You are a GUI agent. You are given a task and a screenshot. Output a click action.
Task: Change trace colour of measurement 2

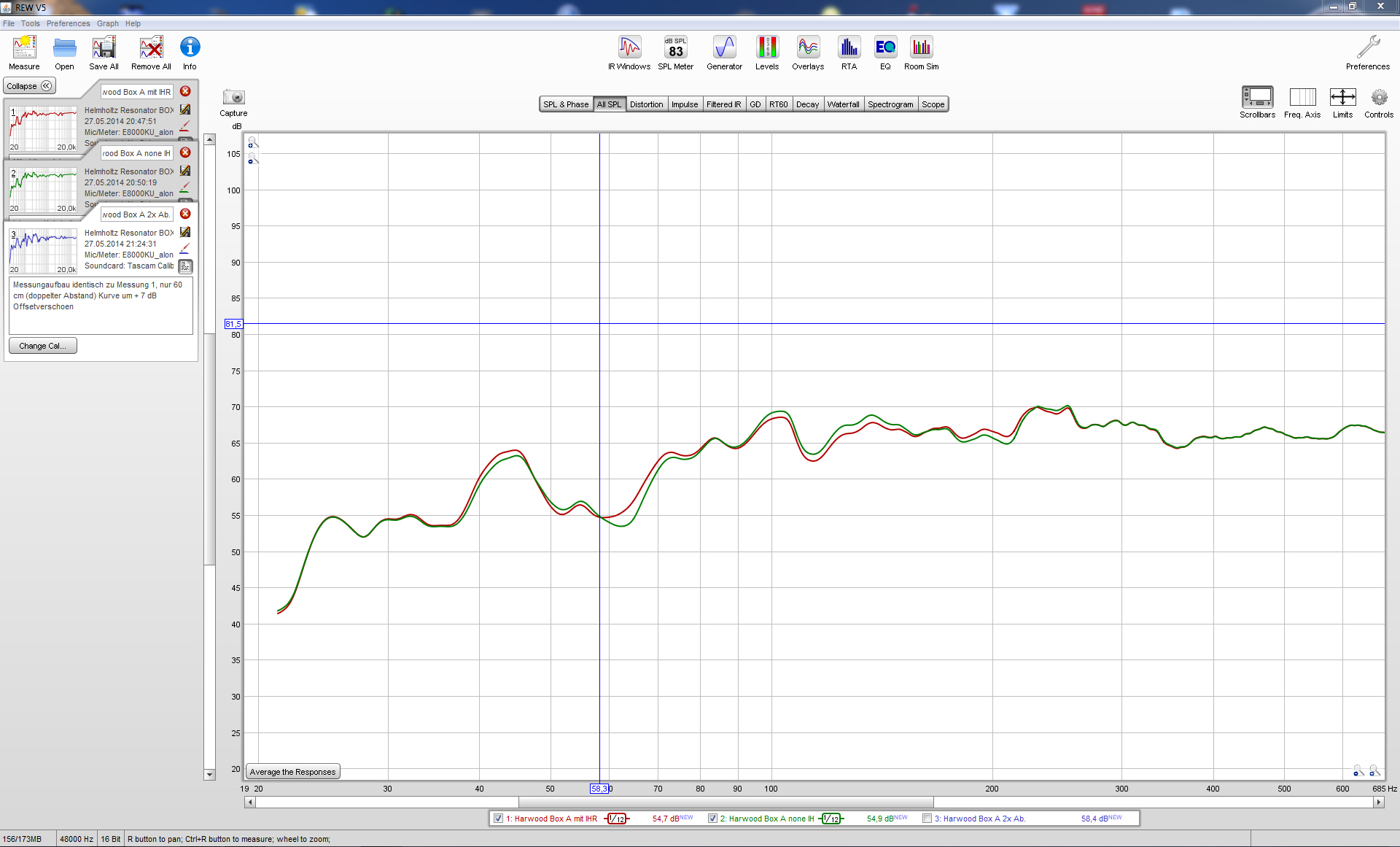pyautogui.click(x=184, y=187)
